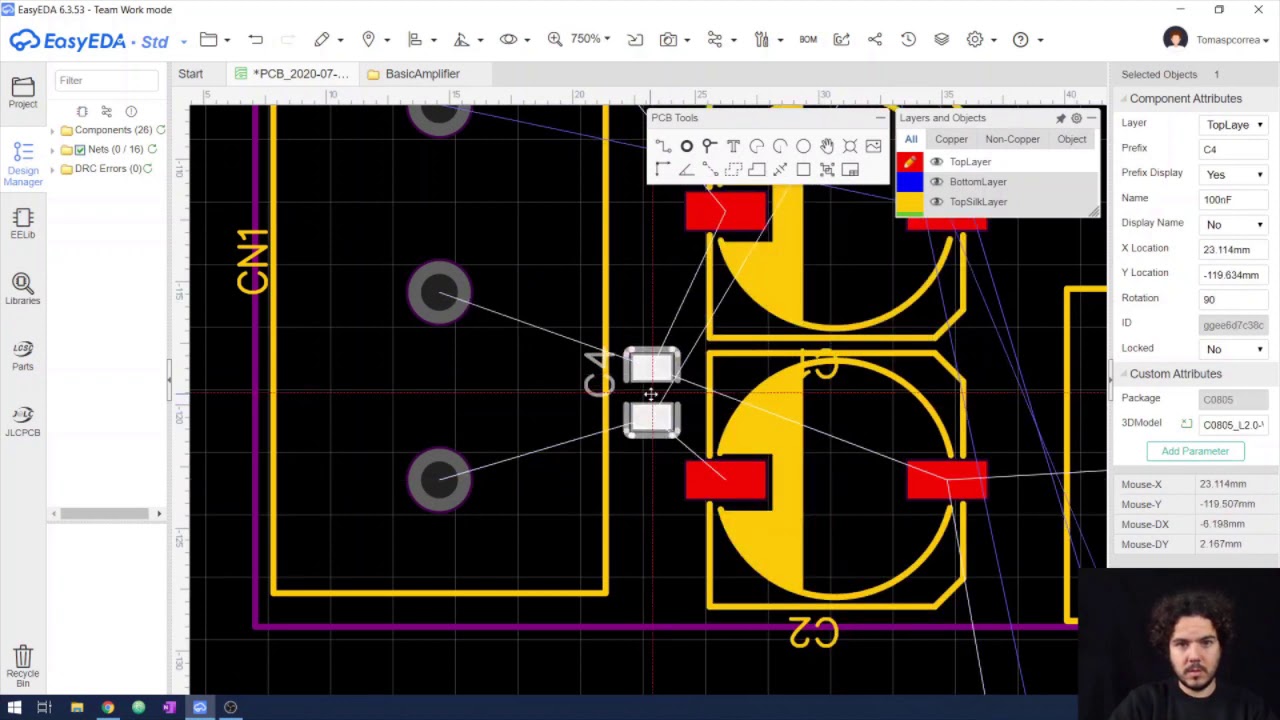This screenshot has width=1280, height=720.
Task: Select the Group/Ungroup tool in PCB Tools
Action: pos(827,170)
